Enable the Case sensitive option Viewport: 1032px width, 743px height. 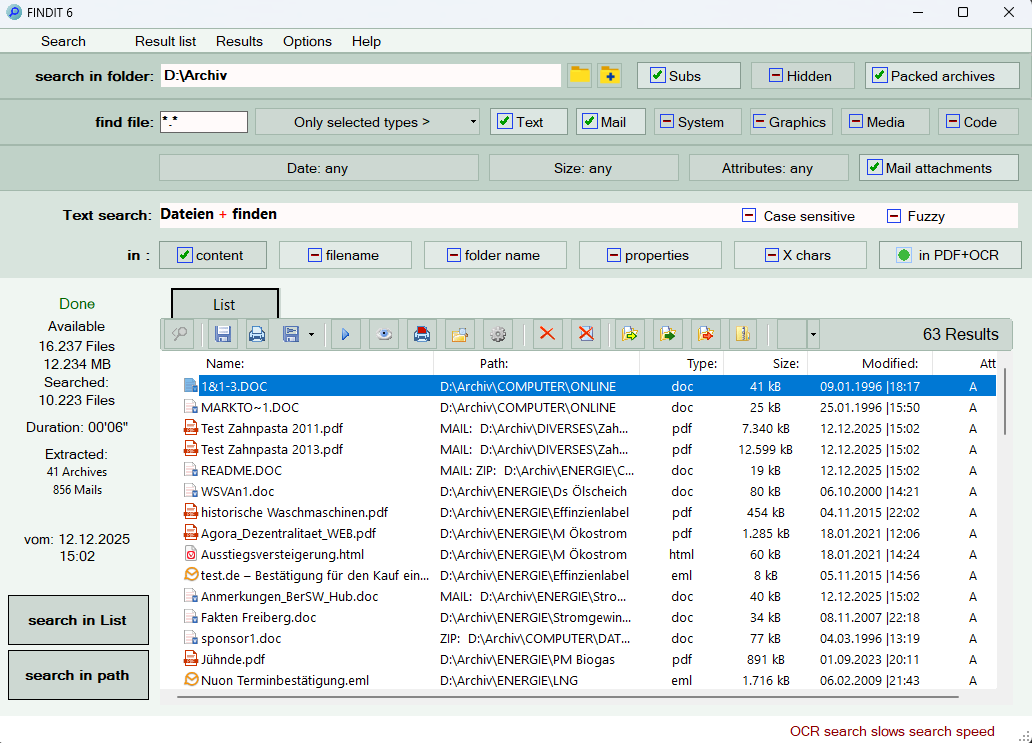point(749,216)
